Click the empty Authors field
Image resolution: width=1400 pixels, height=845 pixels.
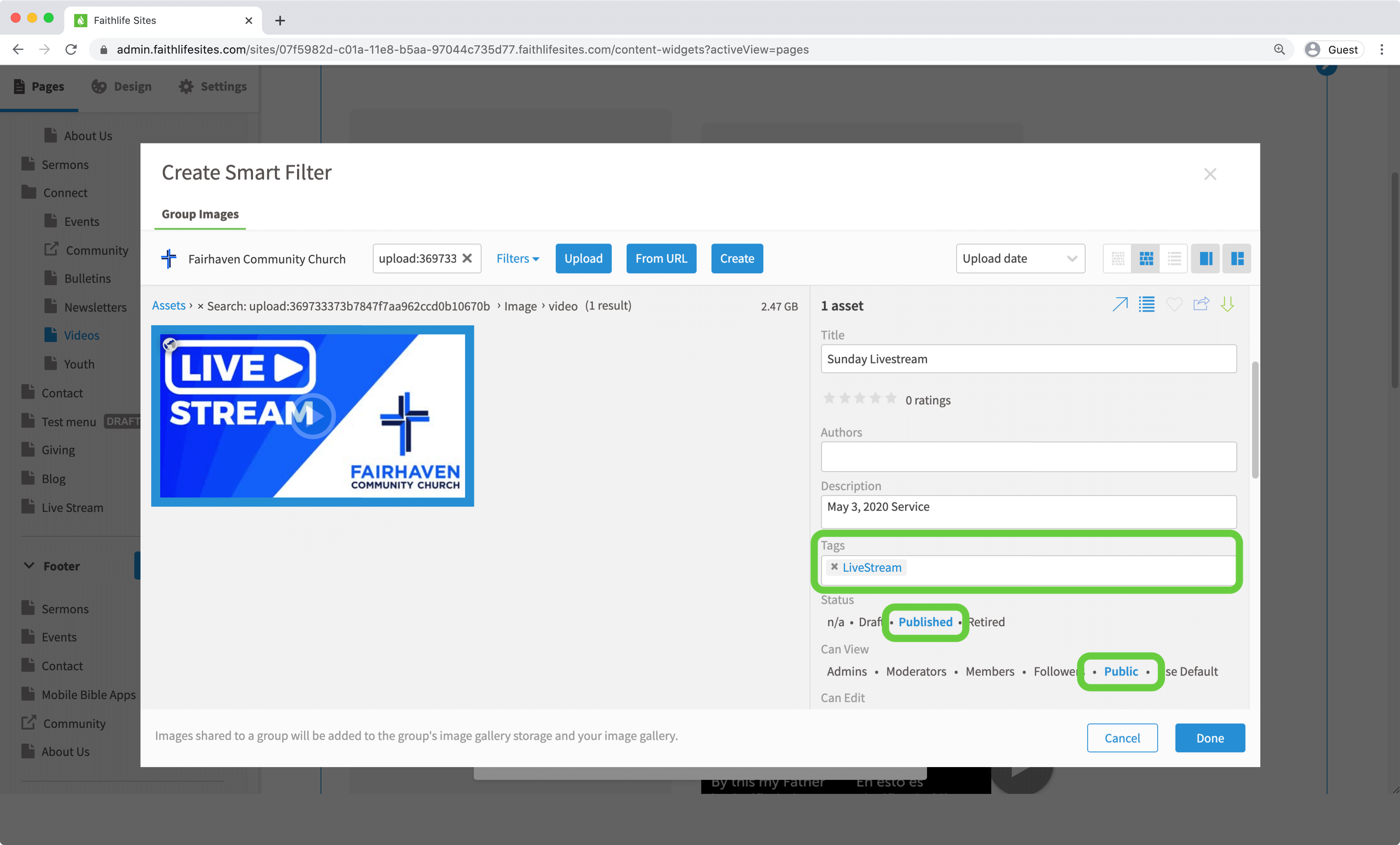[x=1028, y=456]
